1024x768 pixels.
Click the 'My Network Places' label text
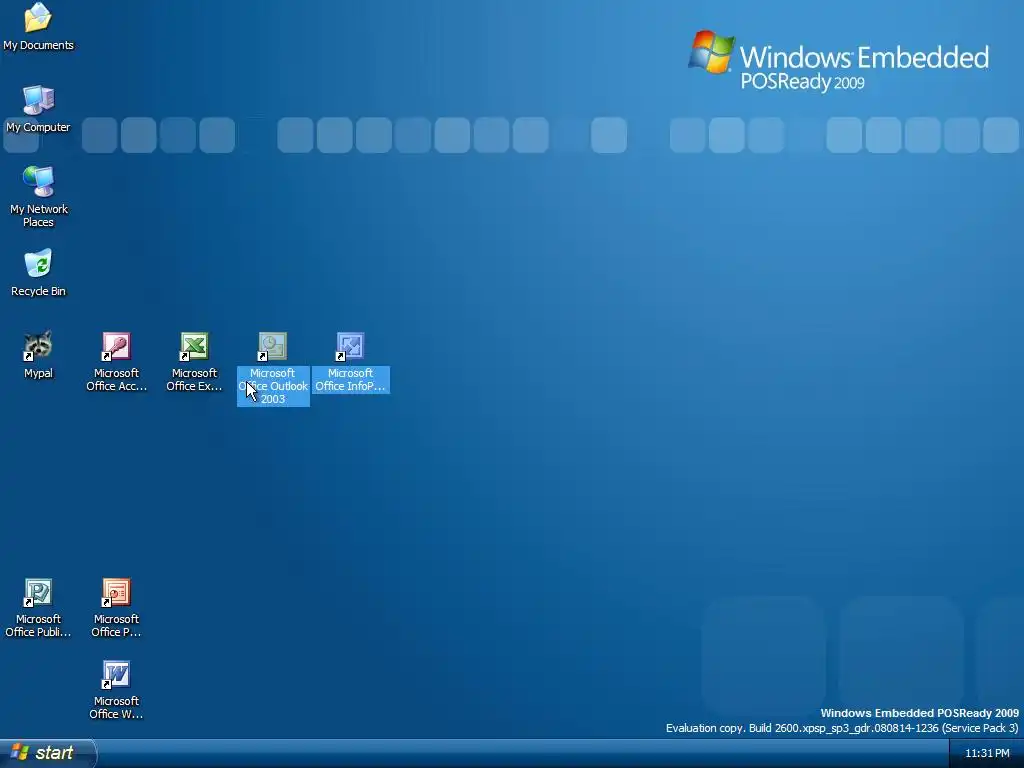pos(39,216)
